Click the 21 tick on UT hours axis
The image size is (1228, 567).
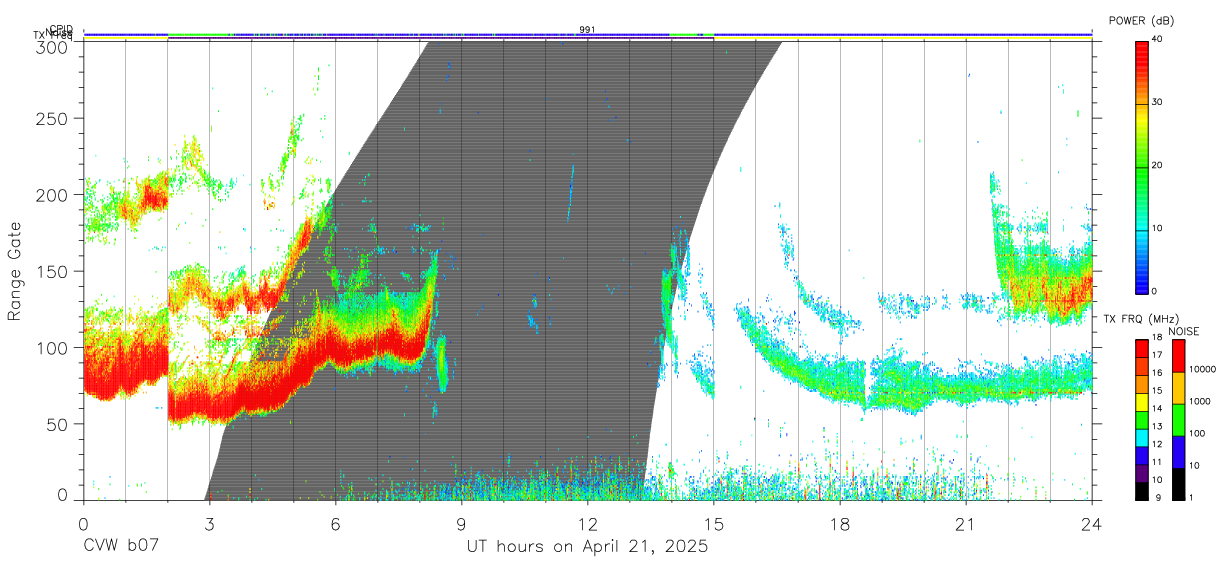966,523
